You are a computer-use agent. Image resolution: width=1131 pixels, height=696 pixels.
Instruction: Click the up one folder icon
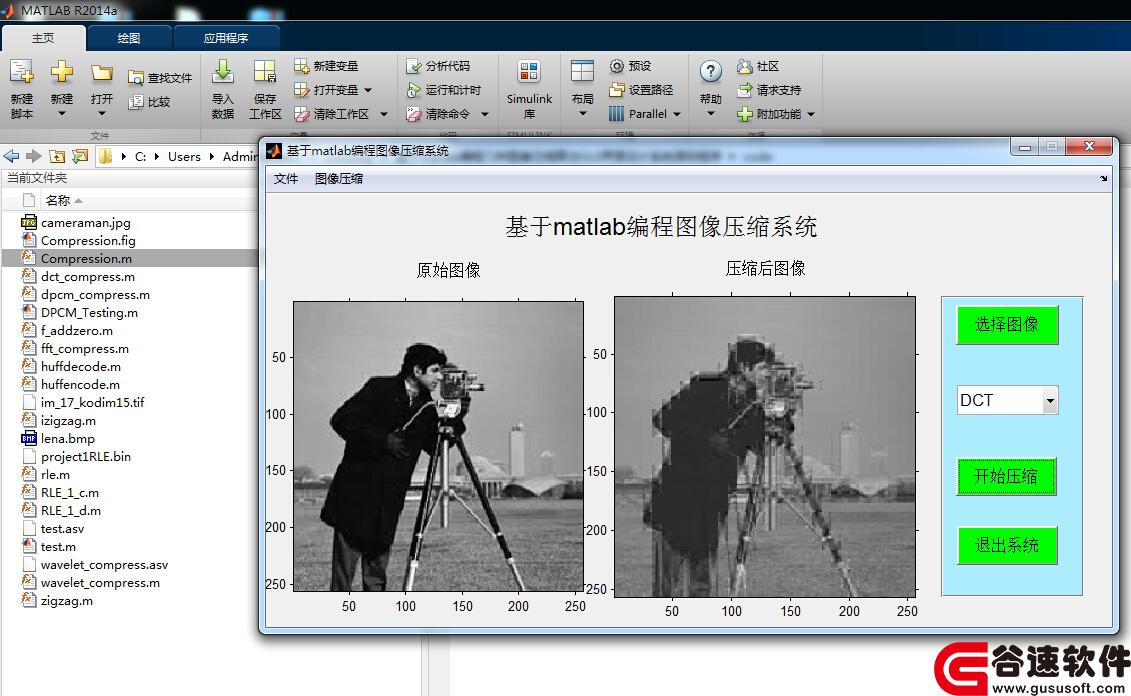coord(57,156)
